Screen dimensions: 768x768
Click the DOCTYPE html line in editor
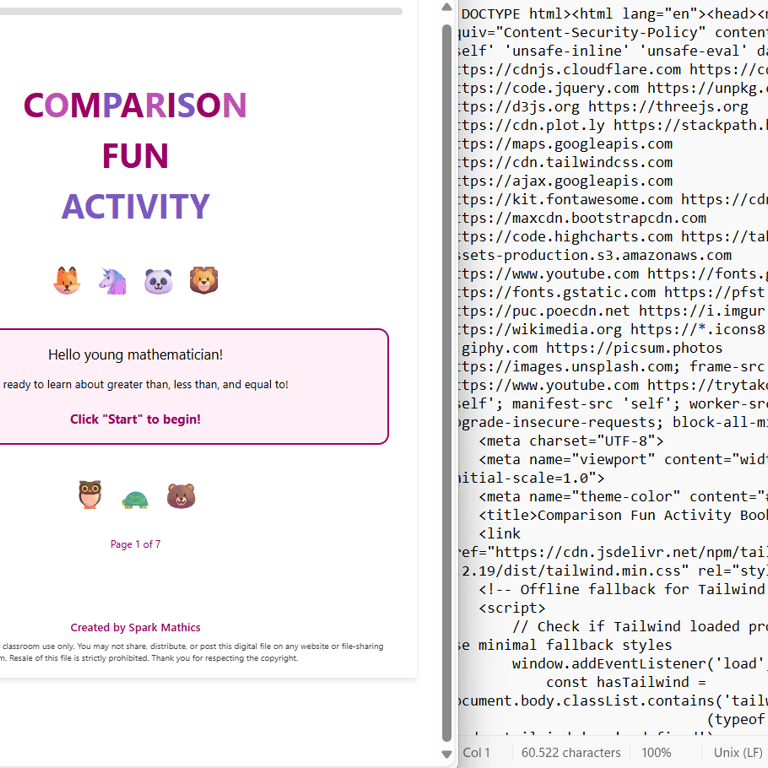tap(614, 14)
